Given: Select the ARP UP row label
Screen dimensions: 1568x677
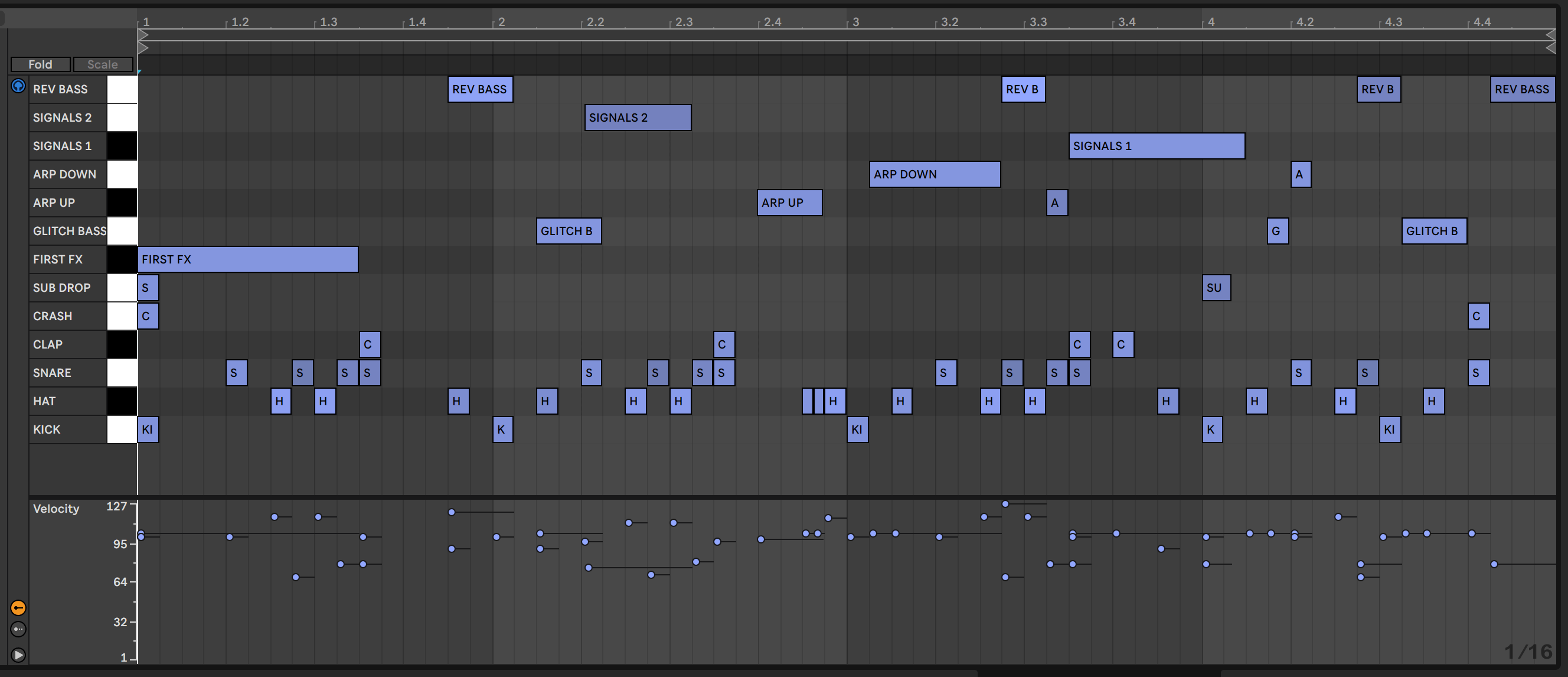Looking at the screenshot, I should tap(54, 202).
